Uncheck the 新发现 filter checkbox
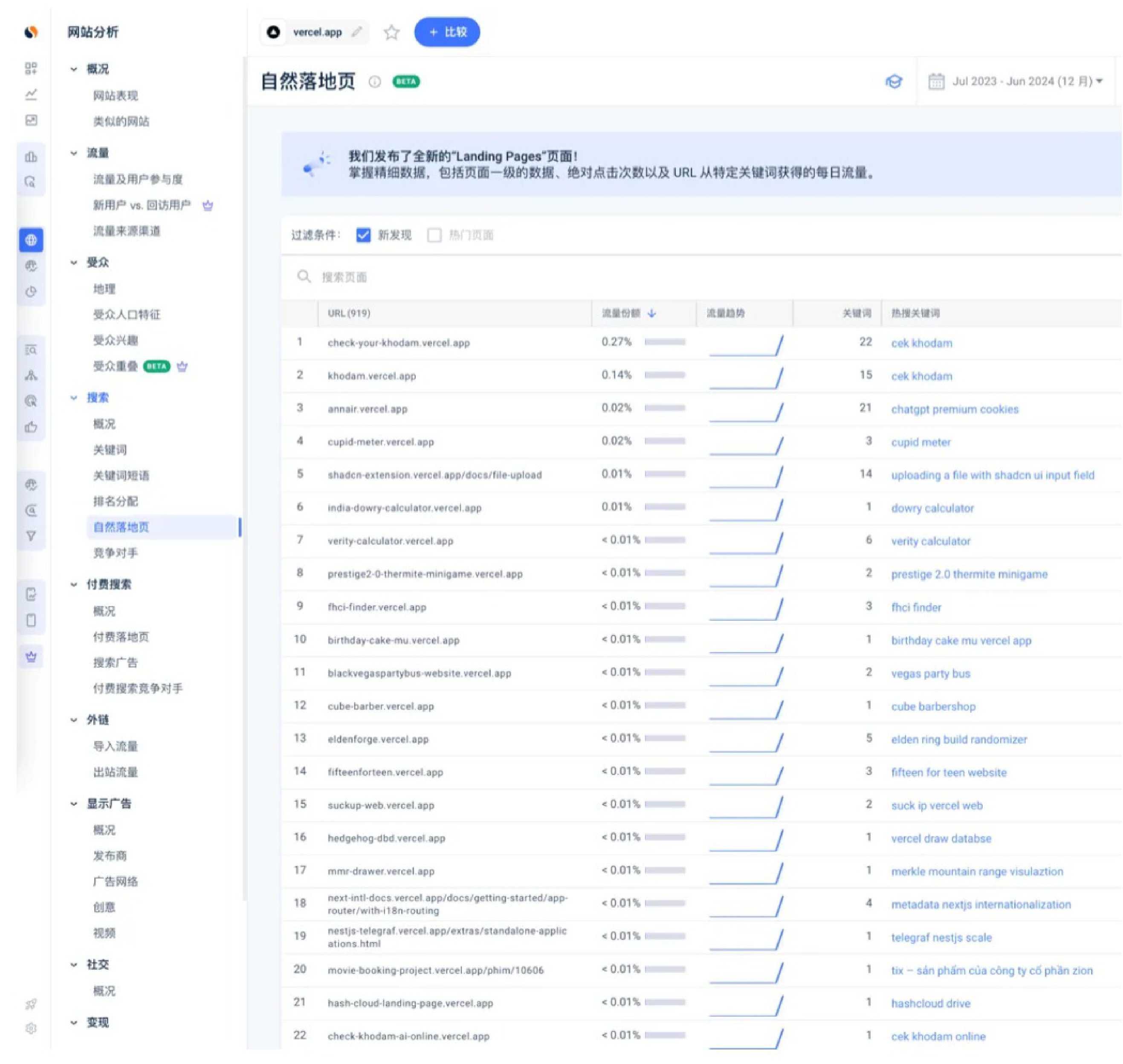This screenshot has height=1064, width=1123. (364, 235)
